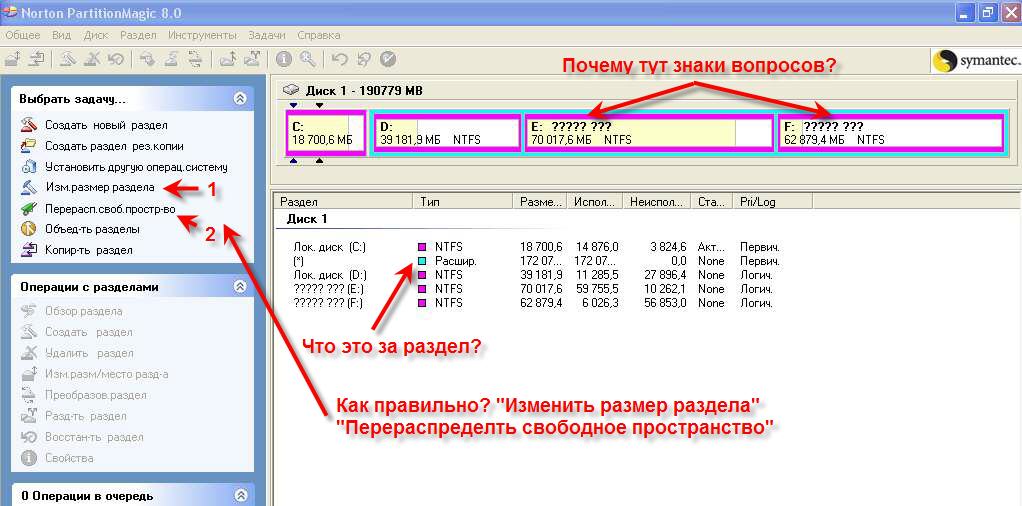Viewport: 1022px width, 506px height.
Task: Open the Справка menu
Action: coord(319,35)
